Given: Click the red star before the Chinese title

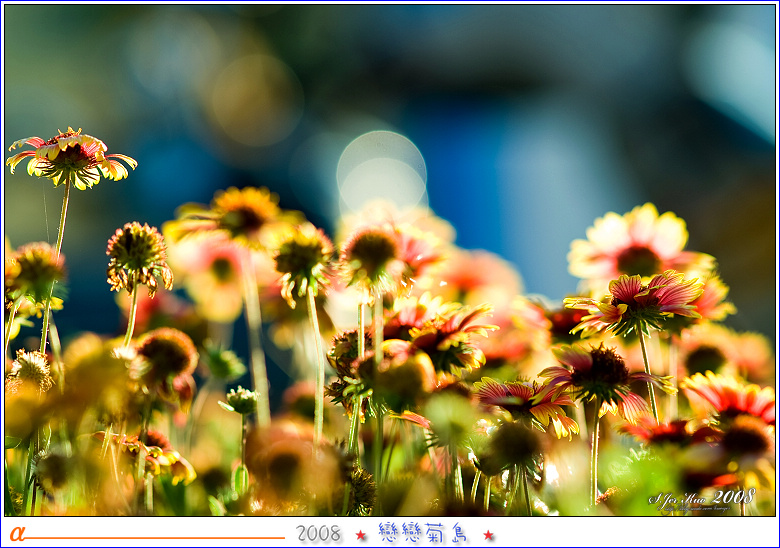Looking at the screenshot, I should coord(360,535).
